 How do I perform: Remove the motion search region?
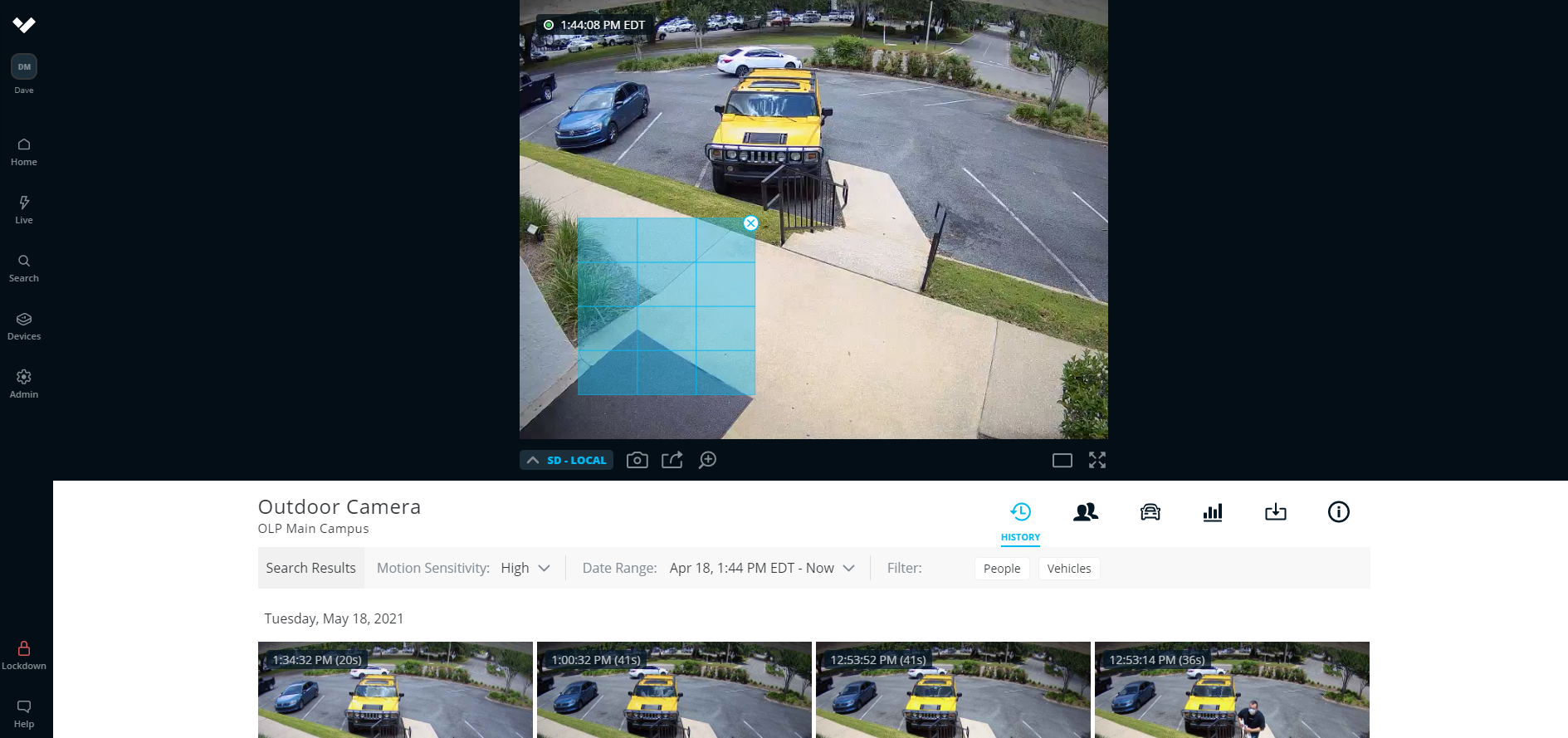(x=751, y=223)
